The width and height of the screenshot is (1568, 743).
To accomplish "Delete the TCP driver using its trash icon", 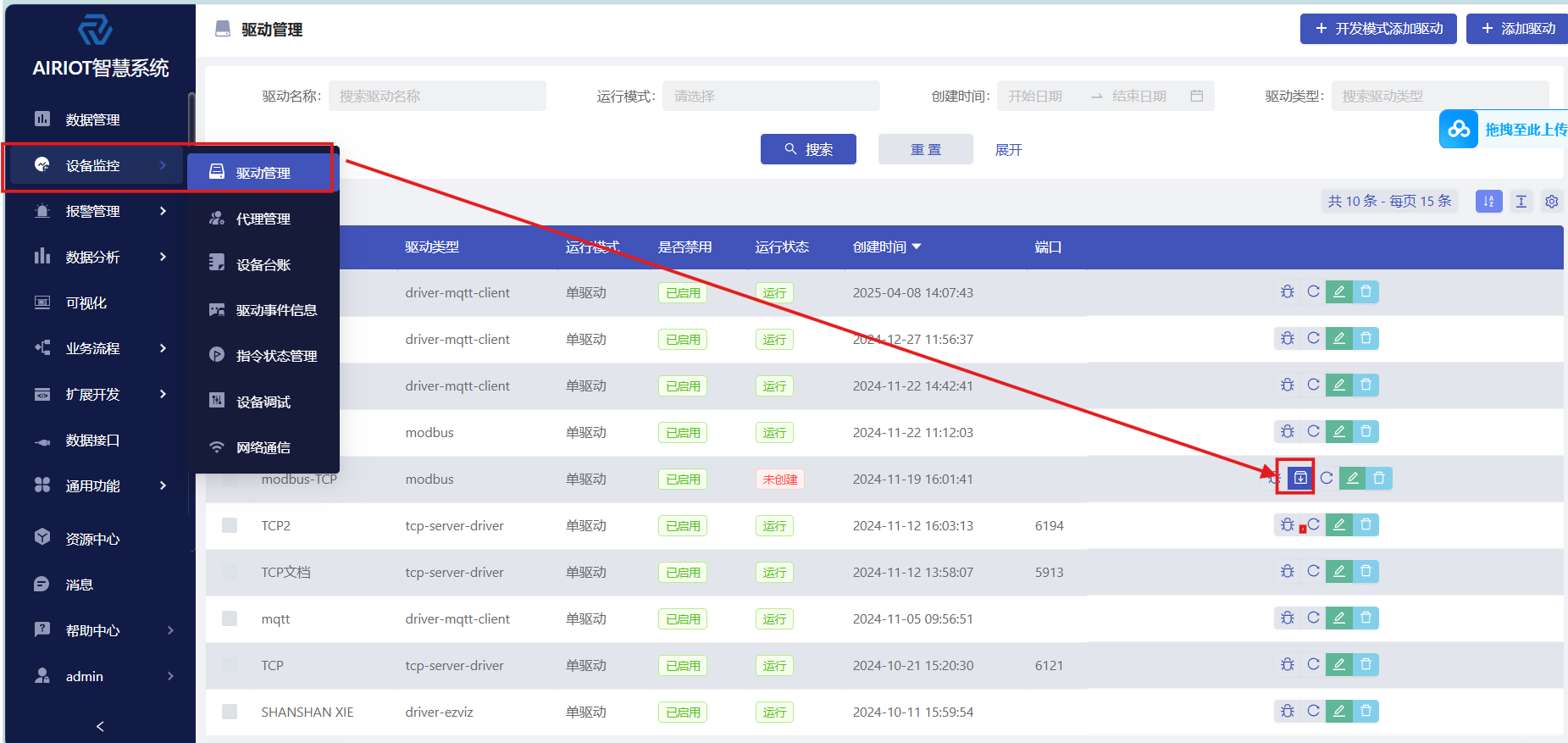I will click(1366, 665).
